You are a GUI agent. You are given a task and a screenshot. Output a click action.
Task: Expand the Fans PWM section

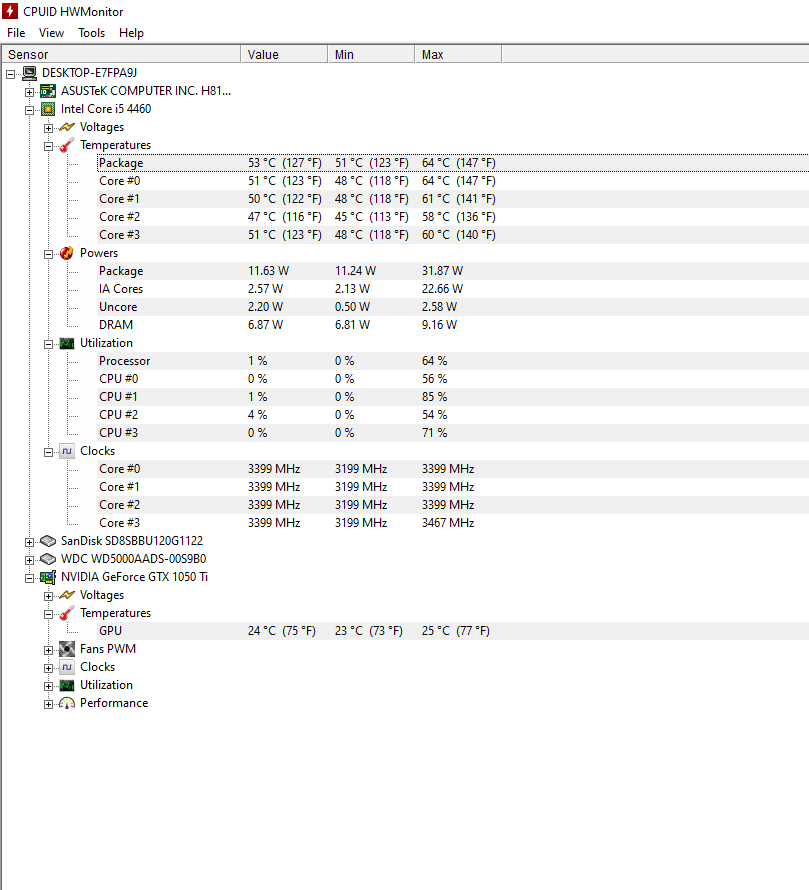tap(48, 650)
